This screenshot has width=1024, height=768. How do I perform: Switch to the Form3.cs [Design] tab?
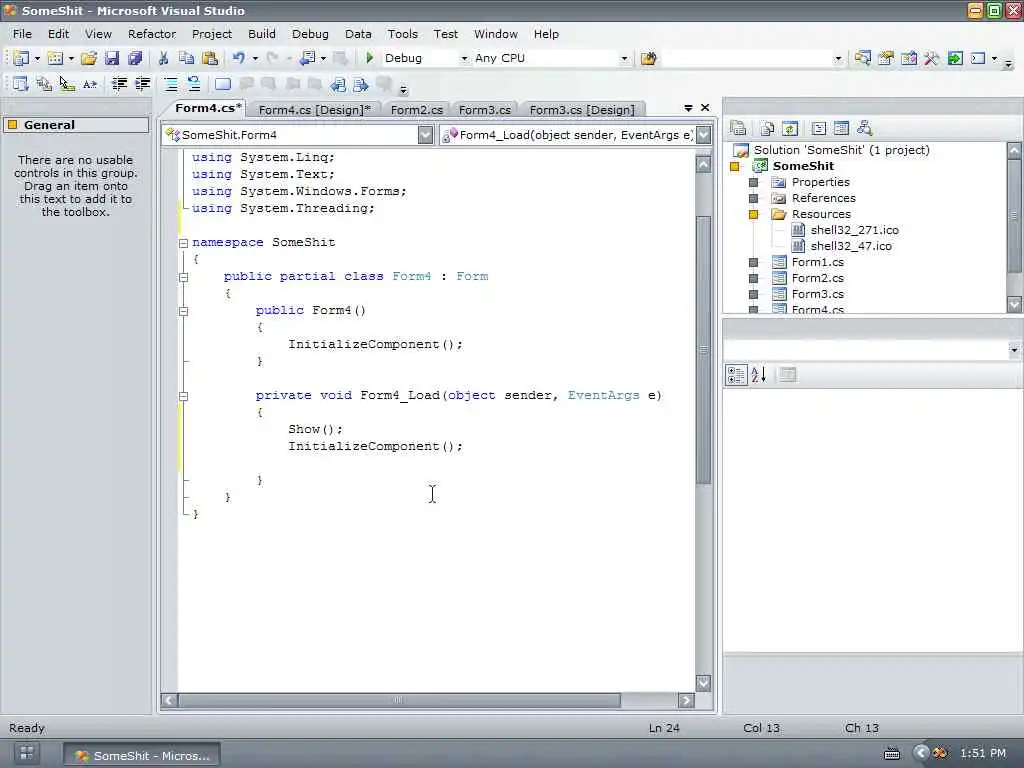point(582,110)
